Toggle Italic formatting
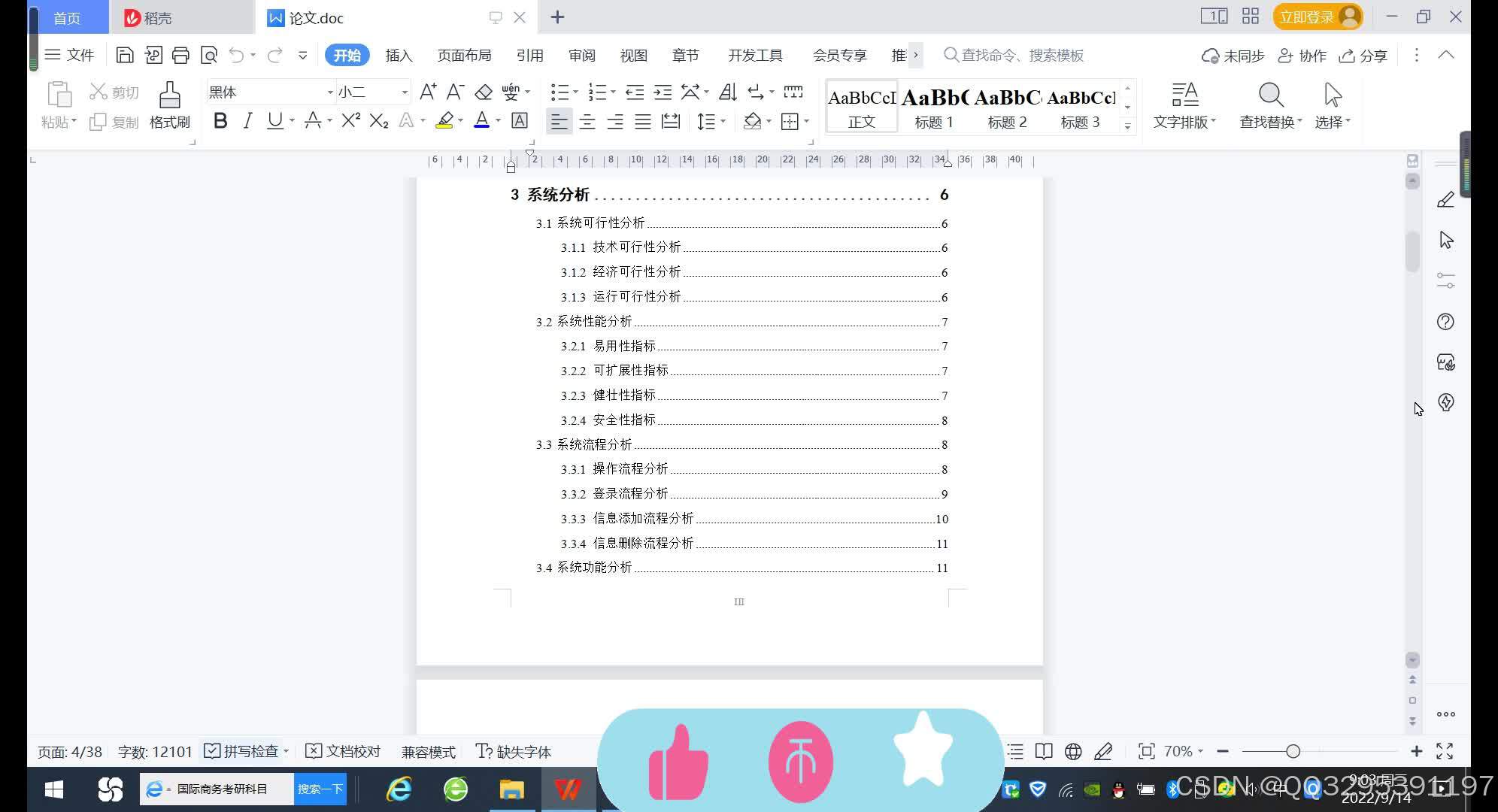This screenshot has height=812, width=1498. tap(247, 120)
